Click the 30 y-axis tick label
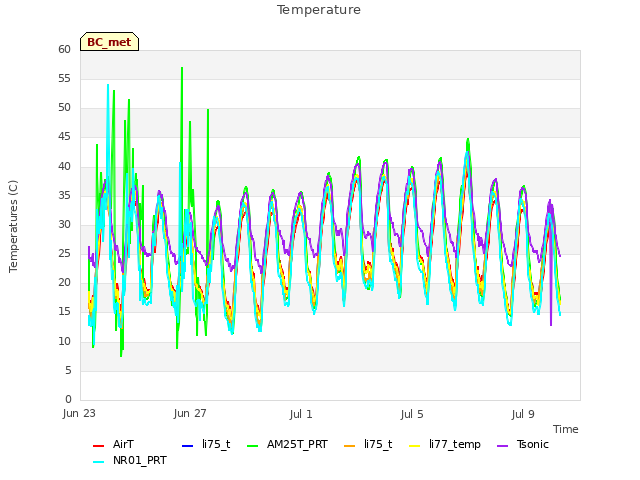Viewport: 640px width, 480px height. coord(64,224)
